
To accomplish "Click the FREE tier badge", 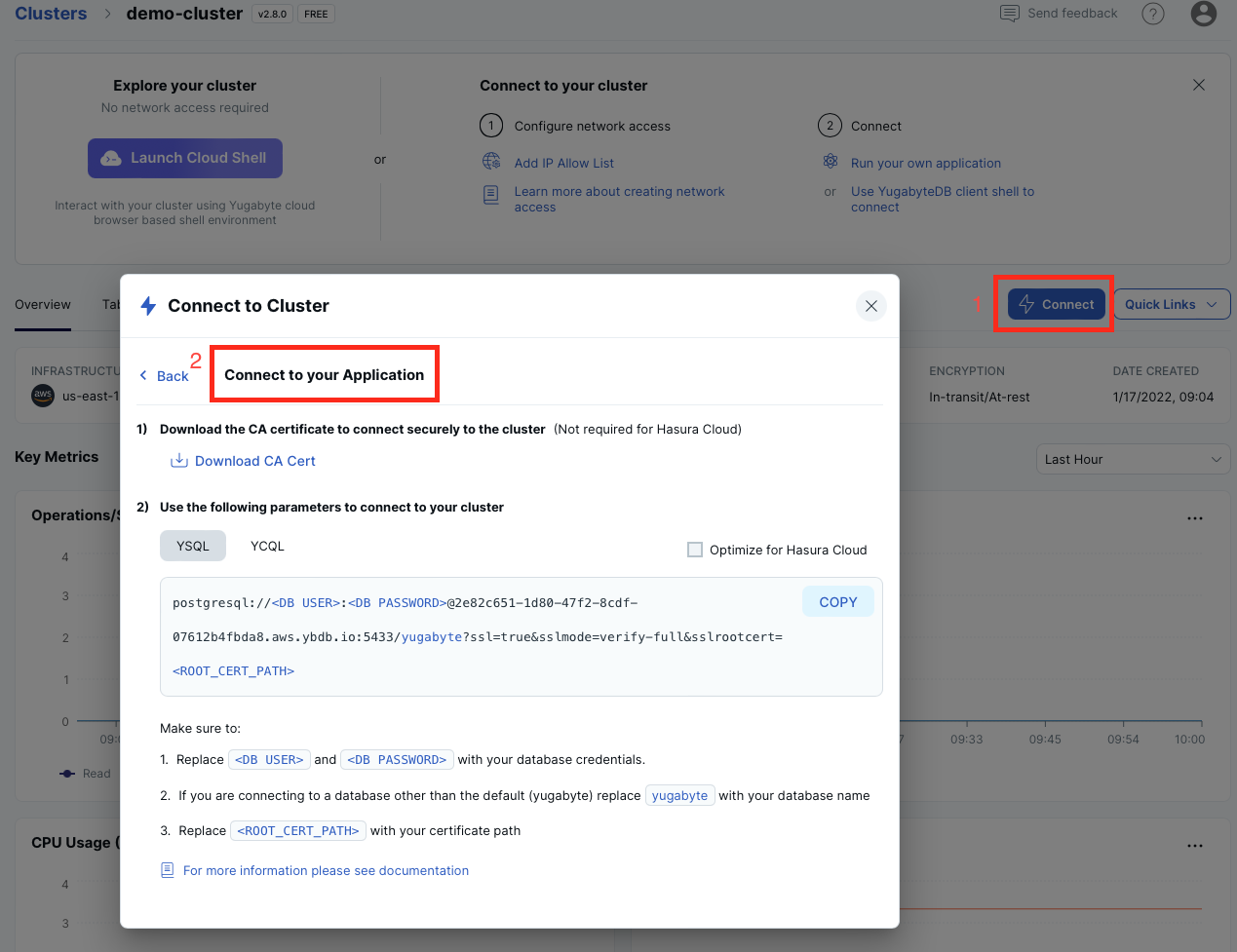I will tap(316, 14).
